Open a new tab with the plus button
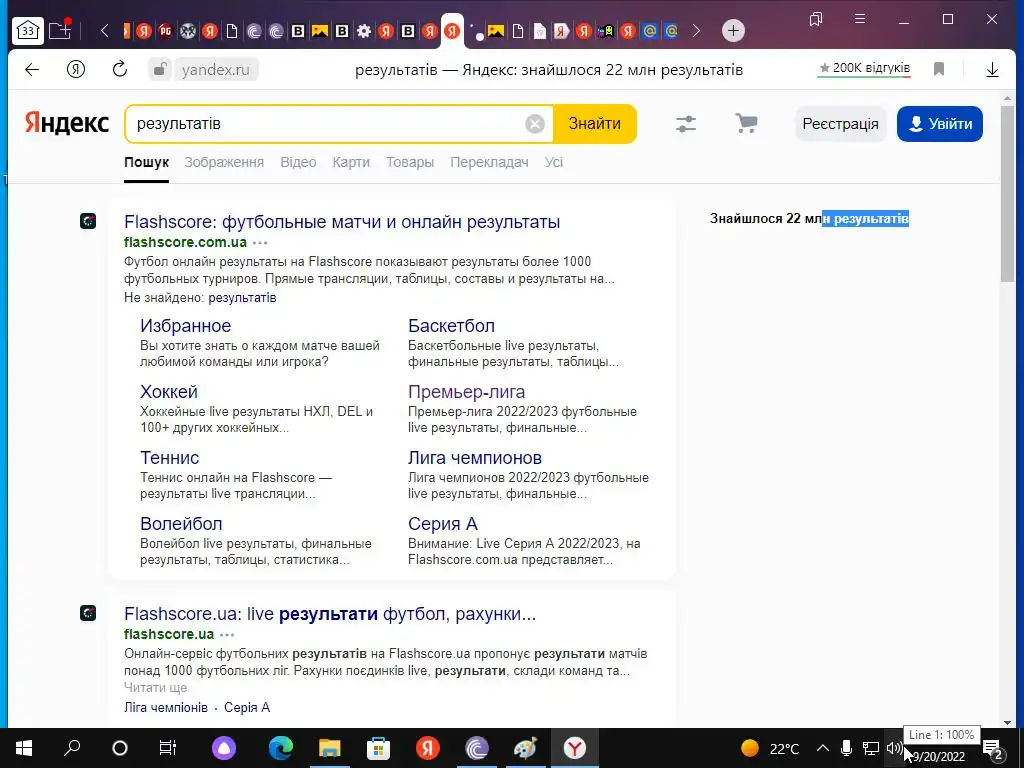The image size is (1024, 768). (x=733, y=31)
